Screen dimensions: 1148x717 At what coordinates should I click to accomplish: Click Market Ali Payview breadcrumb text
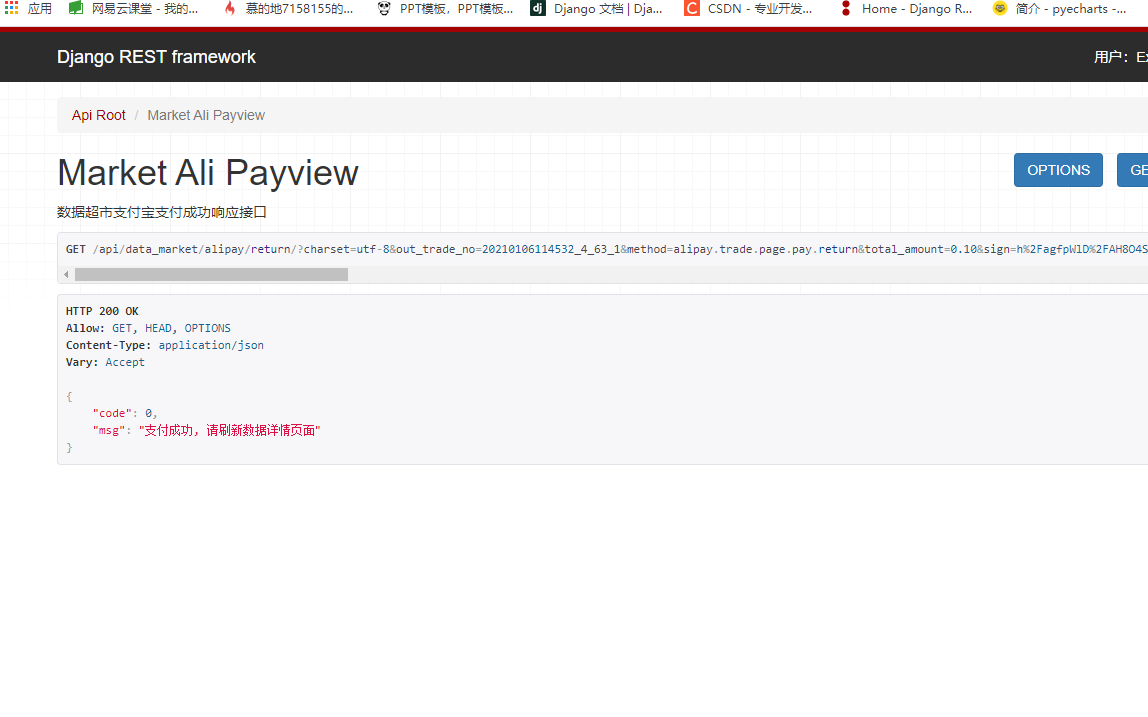point(206,115)
